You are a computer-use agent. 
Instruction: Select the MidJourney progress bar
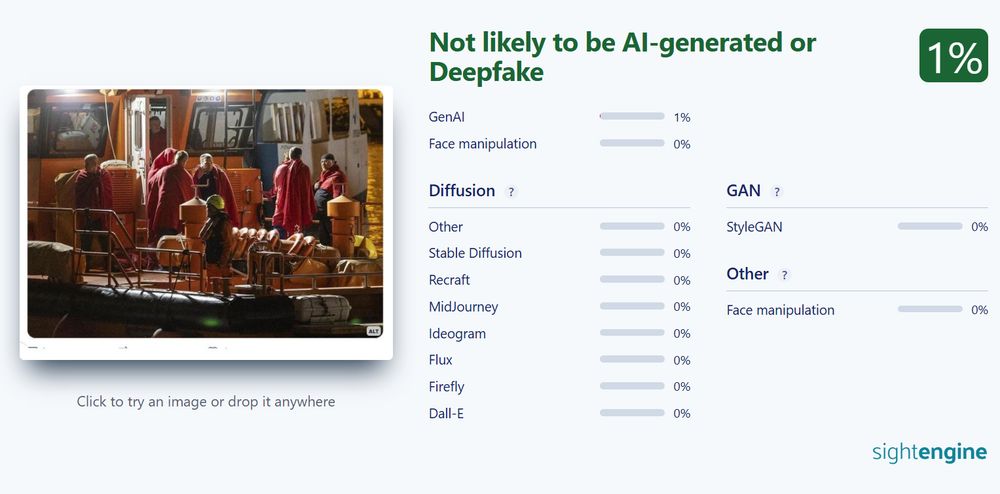pos(632,307)
